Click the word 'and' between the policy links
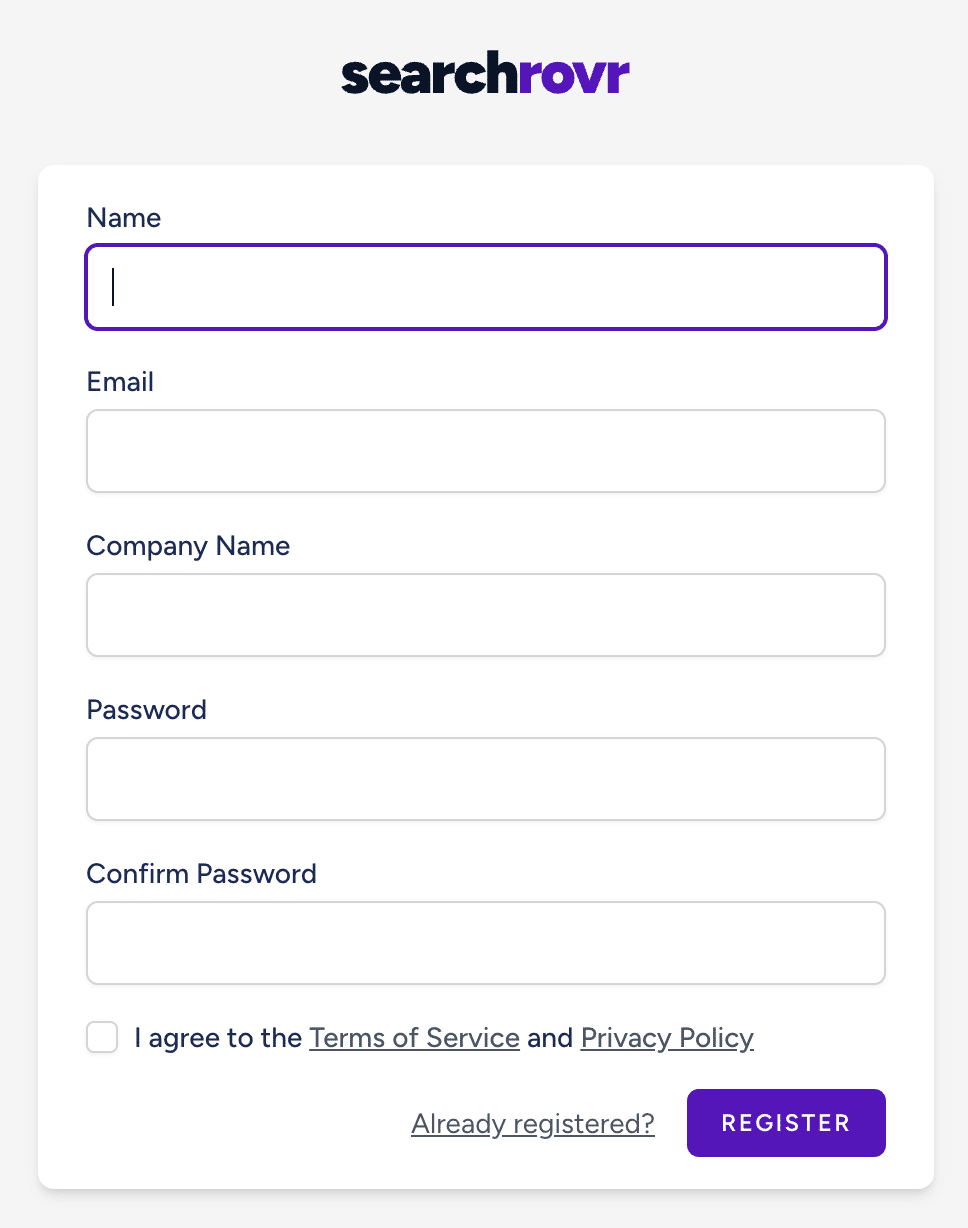This screenshot has height=1228, width=968. click(550, 1038)
